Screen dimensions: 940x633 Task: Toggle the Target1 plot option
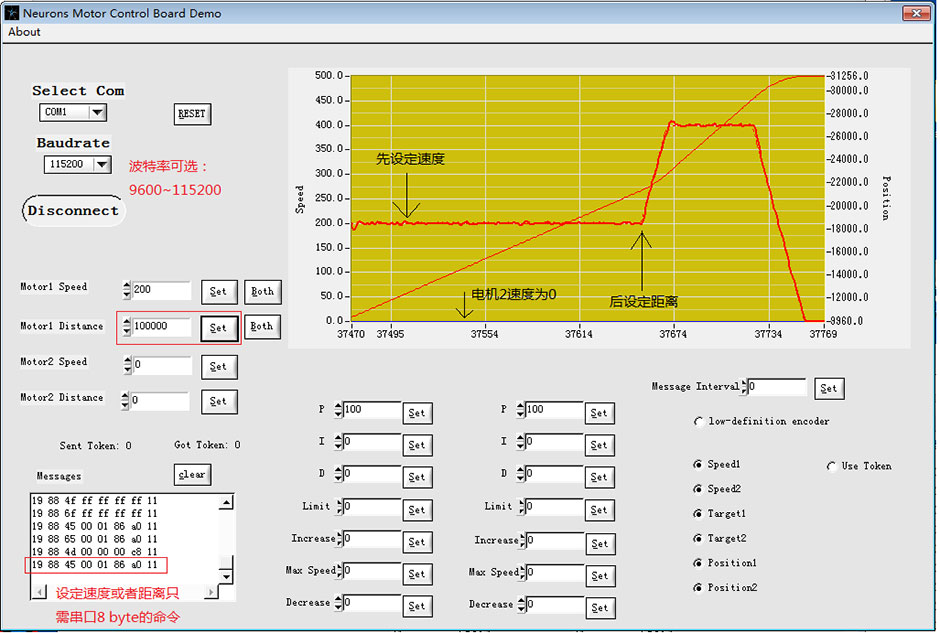698,514
